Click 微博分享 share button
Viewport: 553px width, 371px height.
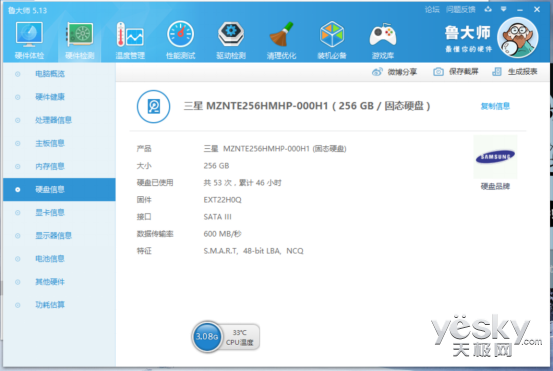[x=394, y=72]
